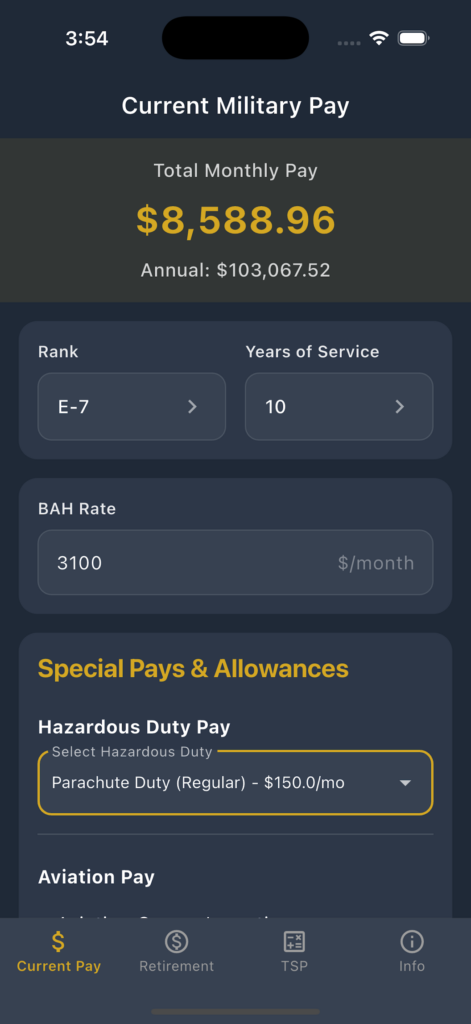Open the Info circle icon
The width and height of the screenshot is (471, 1024).
(x=412, y=941)
